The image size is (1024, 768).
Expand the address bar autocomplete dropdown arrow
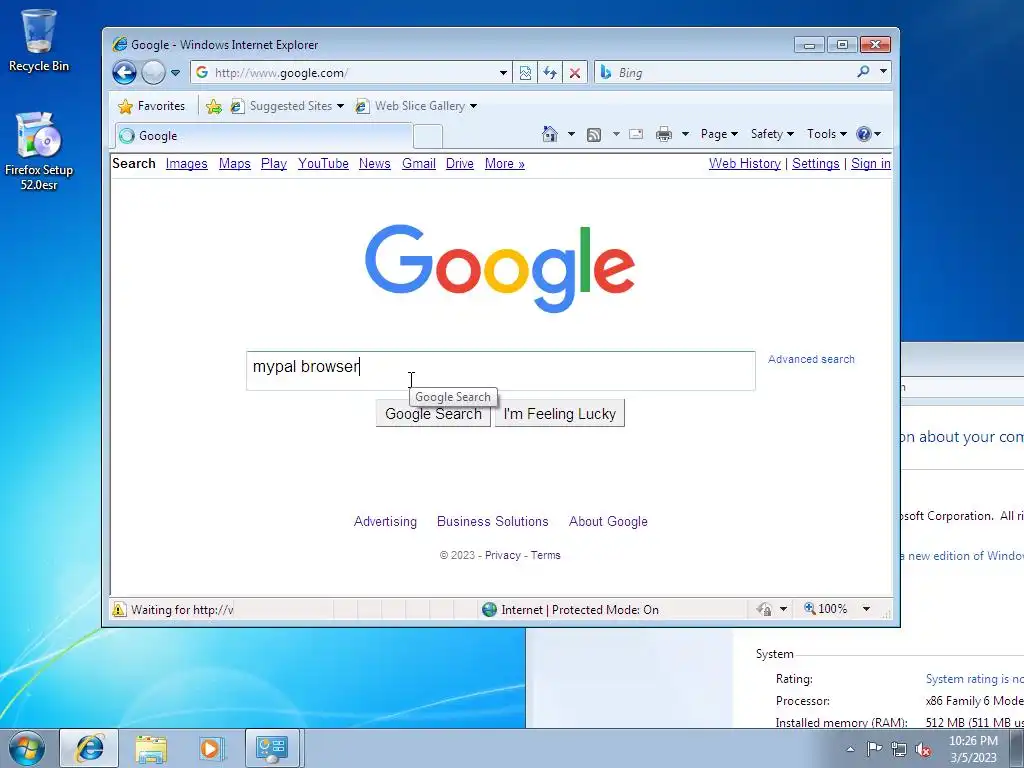click(503, 72)
